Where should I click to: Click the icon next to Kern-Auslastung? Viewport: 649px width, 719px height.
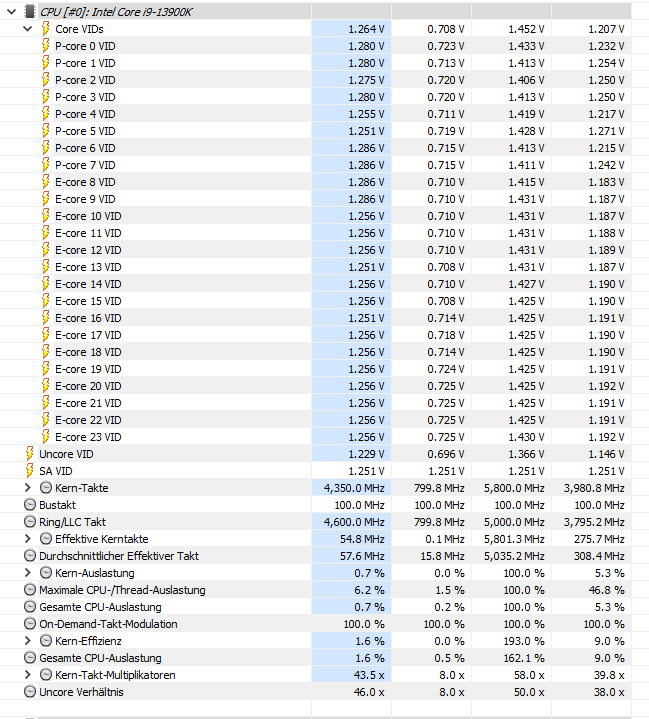click(x=46, y=573)
